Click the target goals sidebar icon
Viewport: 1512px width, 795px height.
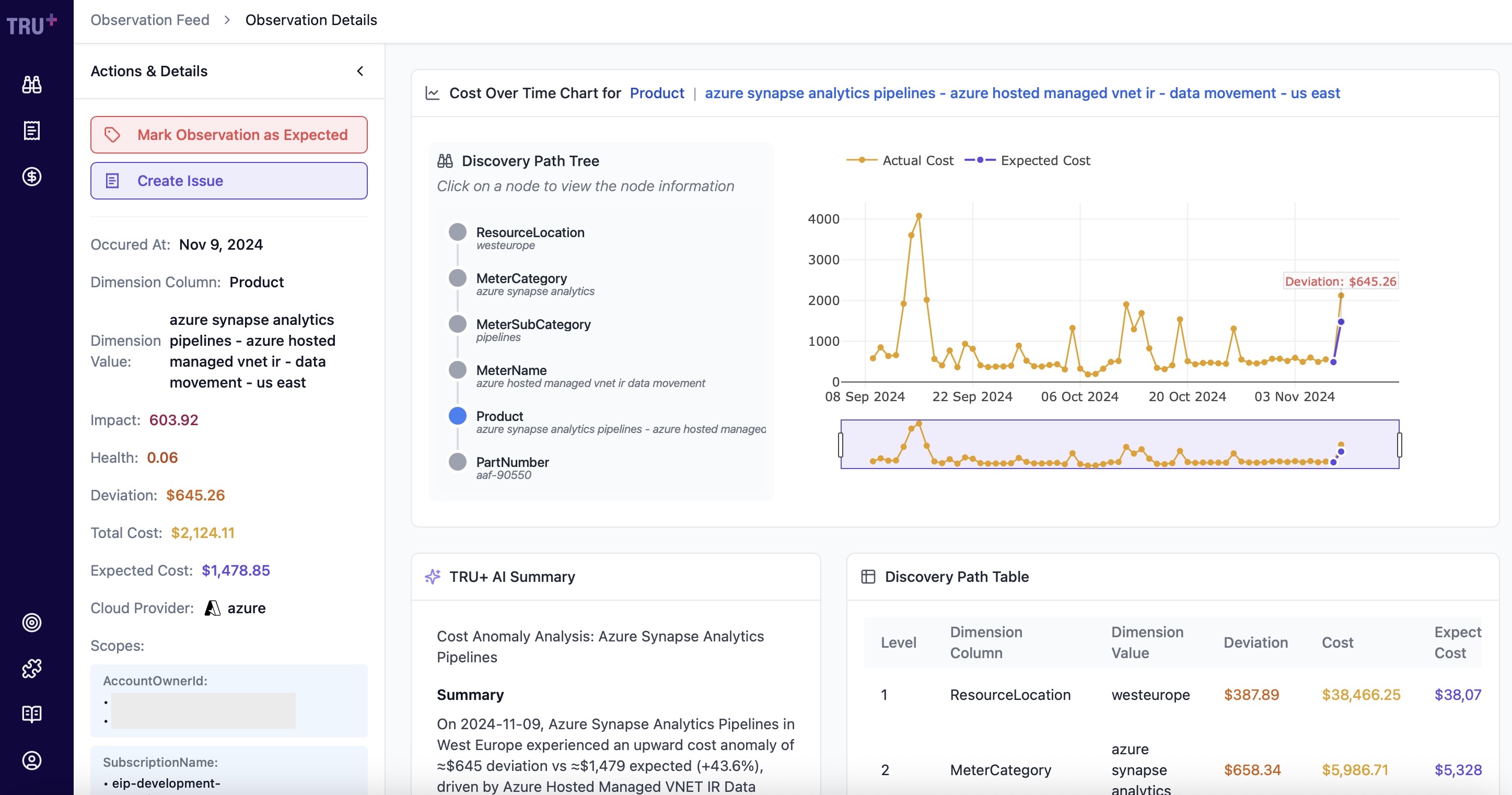(x=32, y=622)
